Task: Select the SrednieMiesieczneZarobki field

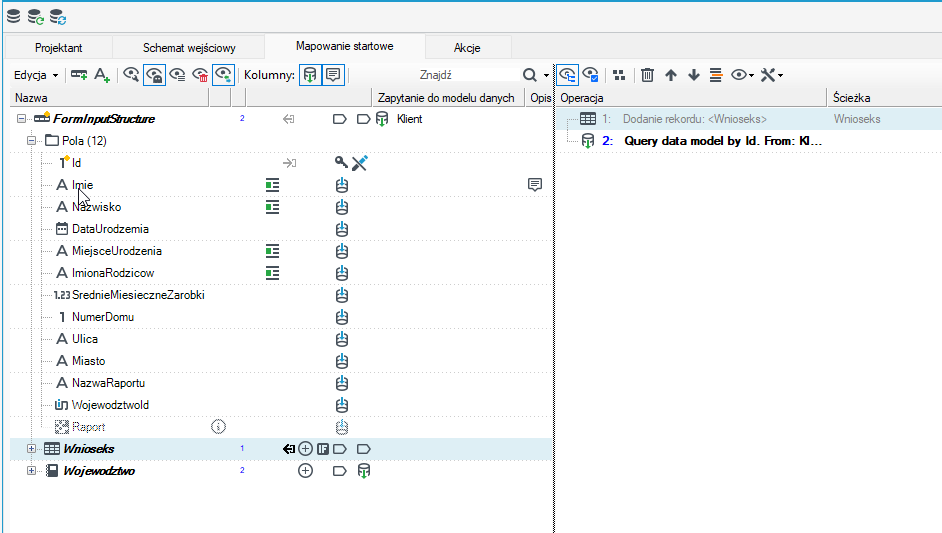Action: click(x=138, y=295)
